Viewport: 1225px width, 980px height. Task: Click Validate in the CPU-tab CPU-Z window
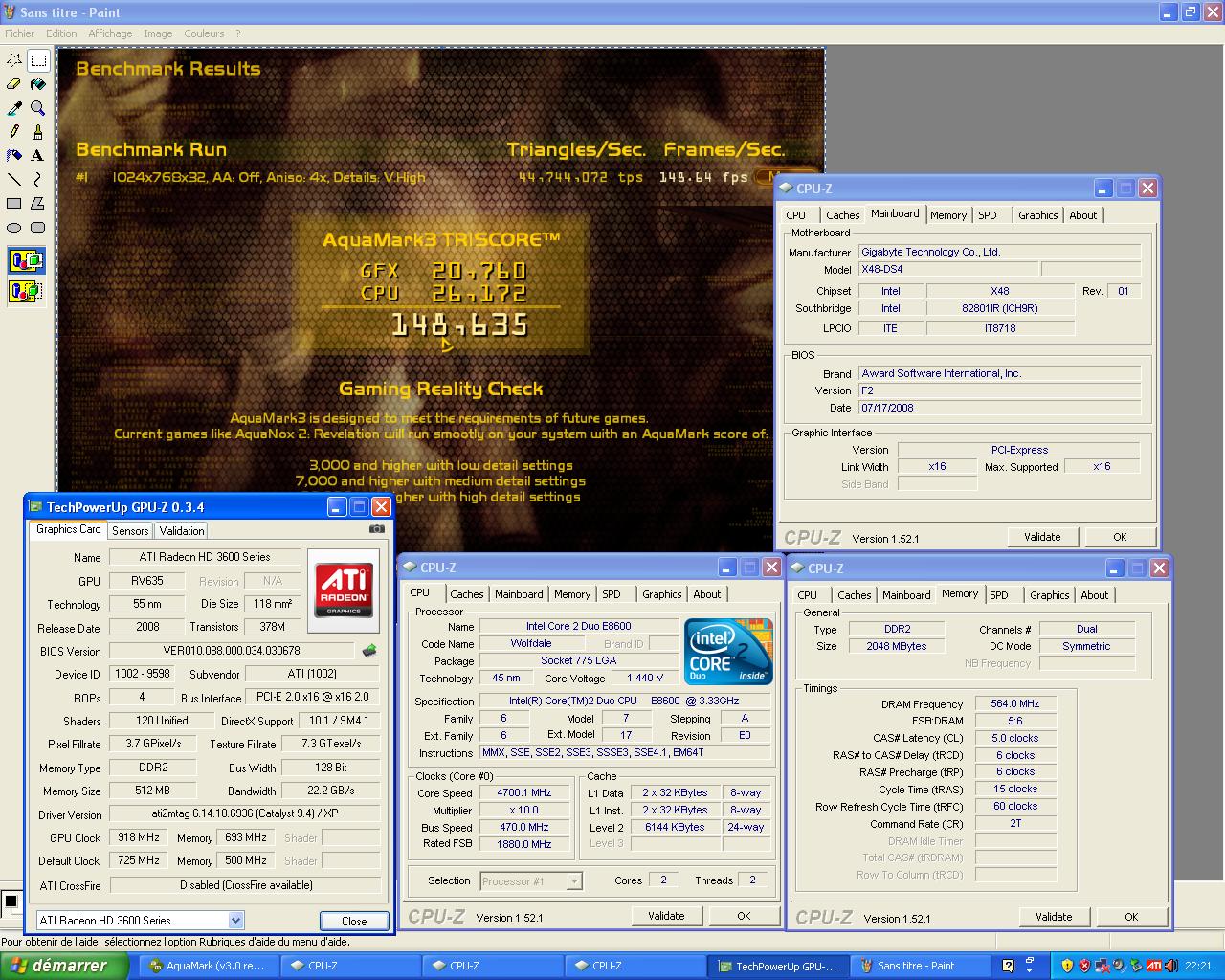coord(666,916)
